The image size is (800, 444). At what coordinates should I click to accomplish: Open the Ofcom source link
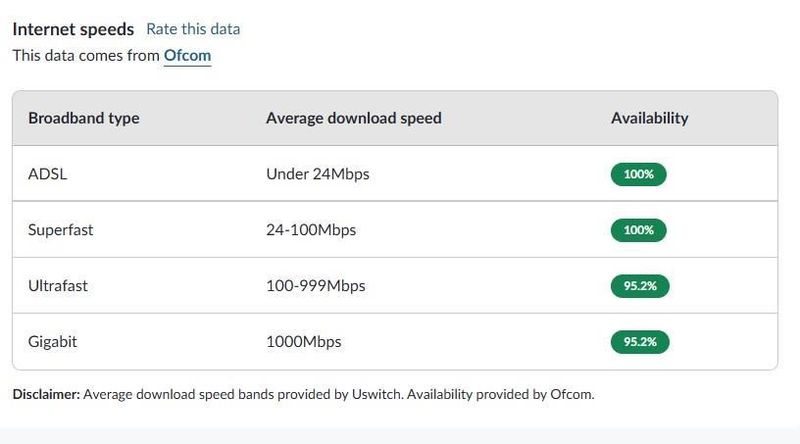point(187,56)
